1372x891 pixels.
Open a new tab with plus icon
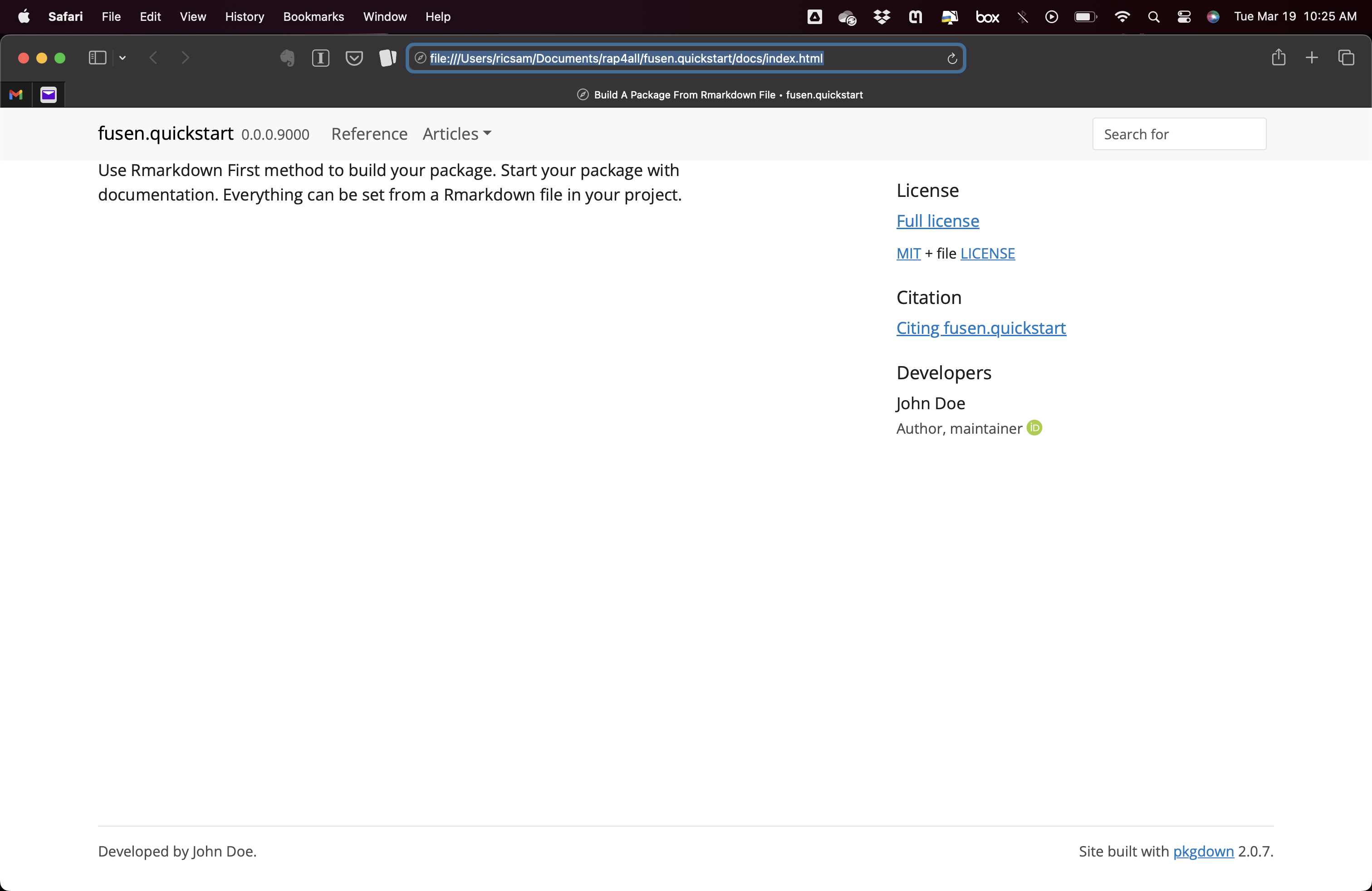pos(1312,58)
